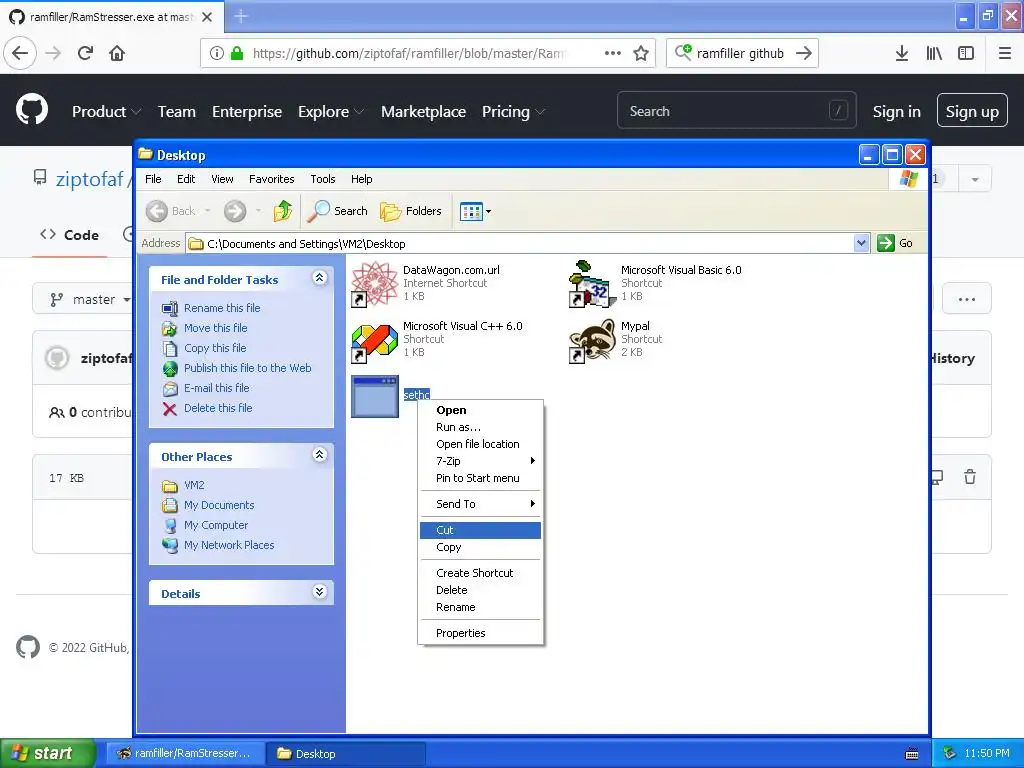Image resolution: width=1024 pixels, height=768 pixels.
Task: Open a new browser tab with plus
Action: 241,16
